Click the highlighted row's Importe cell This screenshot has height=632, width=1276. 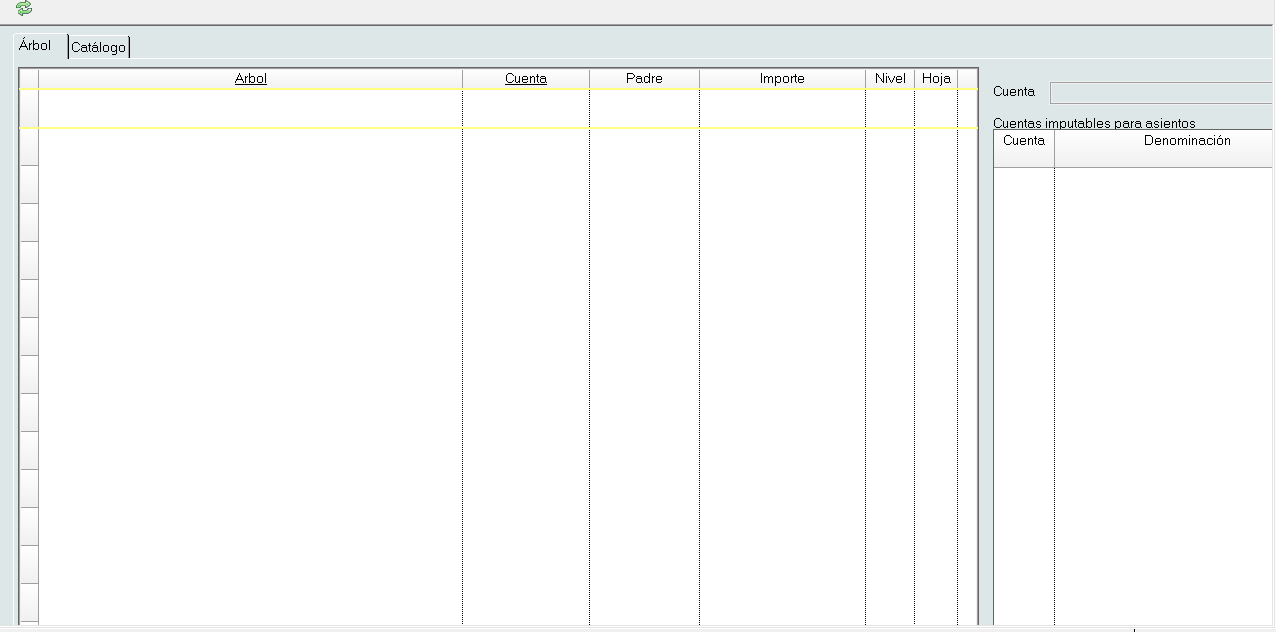(781, 108)
